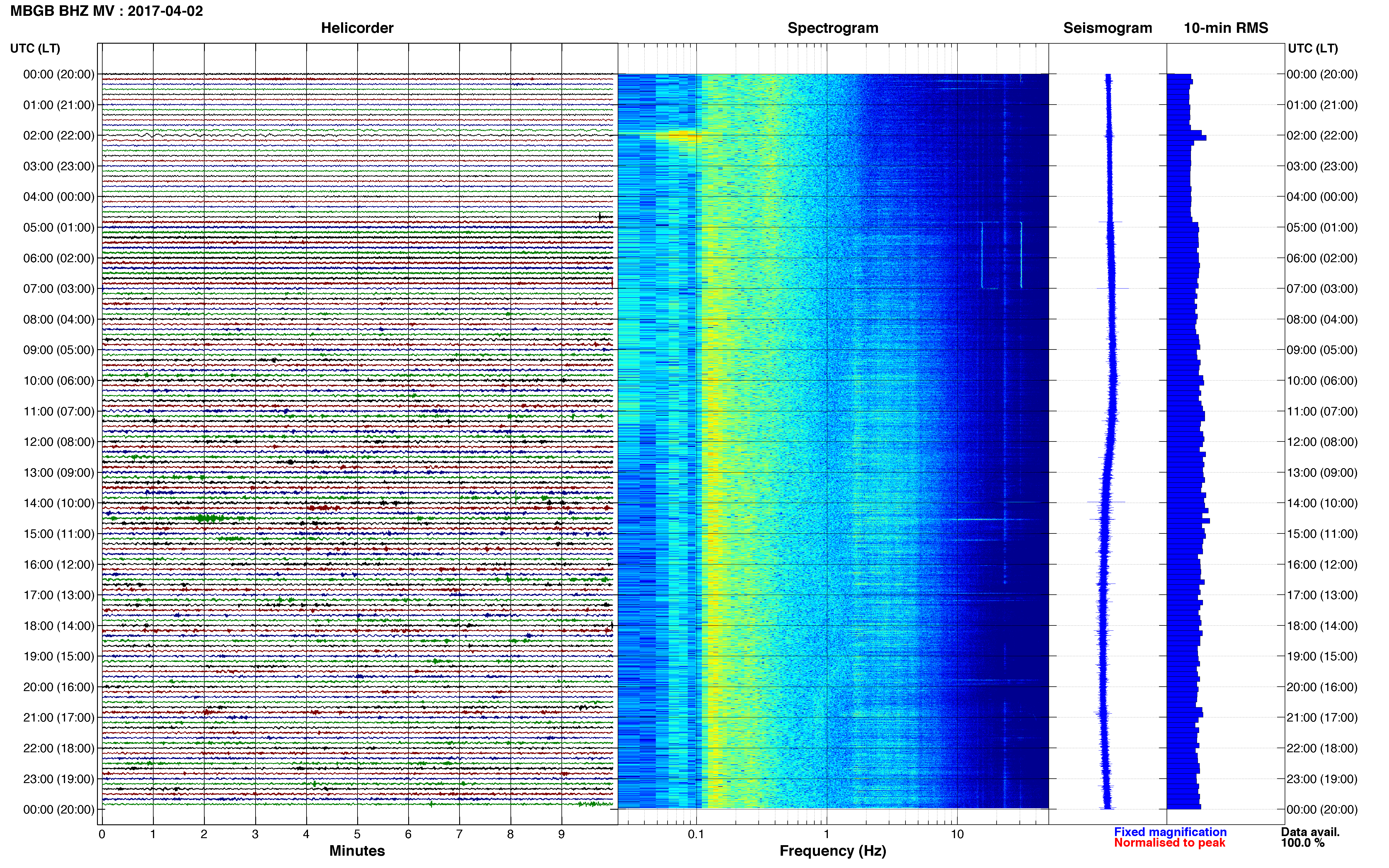
Task: Select left time label '10:00 (06:00)'
Action: click(x=59, y=381)
